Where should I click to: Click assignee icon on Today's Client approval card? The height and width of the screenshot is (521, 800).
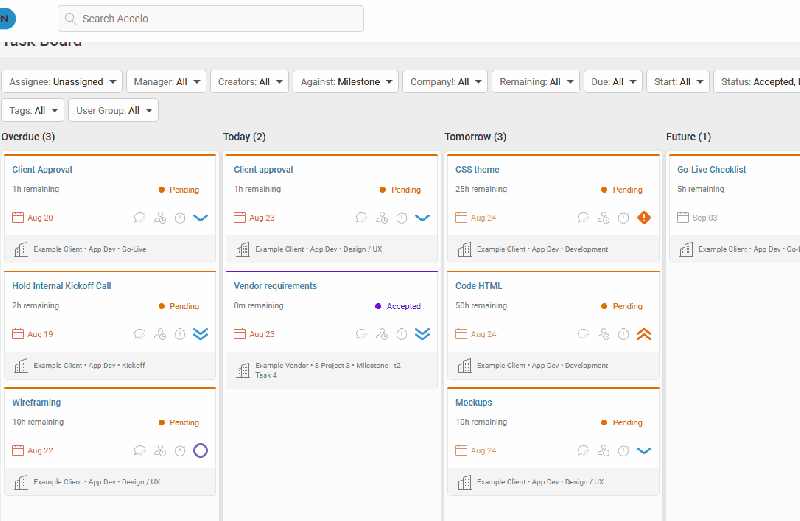pos(382,218)
